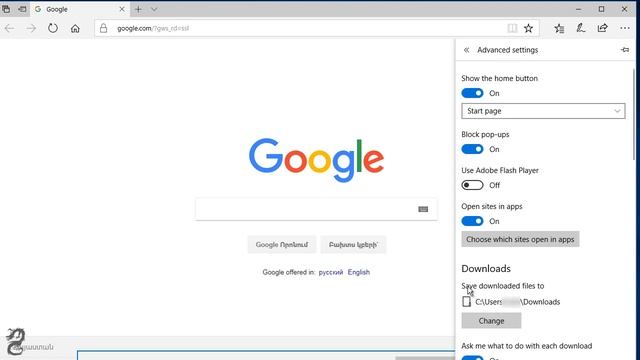Refresh the current page
Image resolution: width=640 pixels, height=360 pixels.
coord(53,28)
